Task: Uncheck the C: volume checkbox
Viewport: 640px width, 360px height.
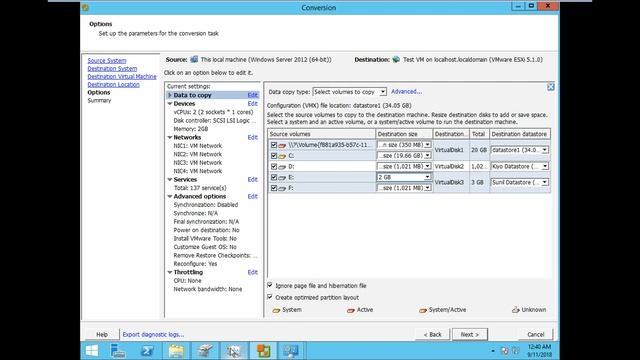Action: point(274,156)
